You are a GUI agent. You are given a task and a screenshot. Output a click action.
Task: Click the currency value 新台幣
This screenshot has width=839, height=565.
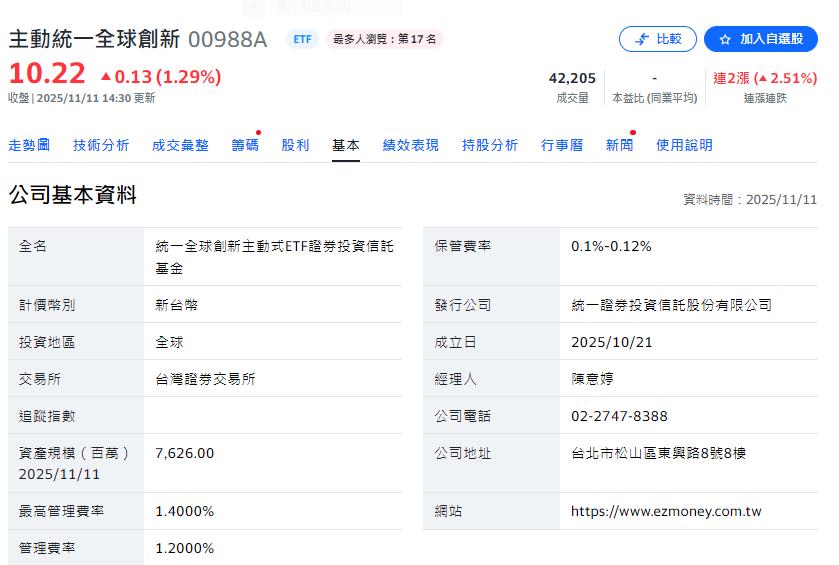[x=177, y=305]
